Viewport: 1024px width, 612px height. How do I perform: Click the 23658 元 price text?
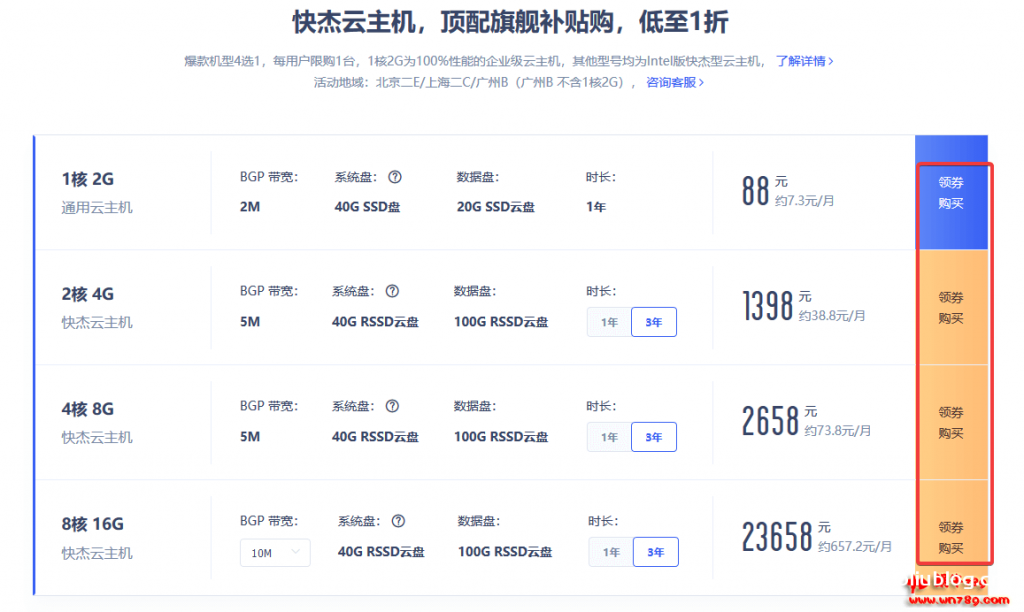point(777,537)
